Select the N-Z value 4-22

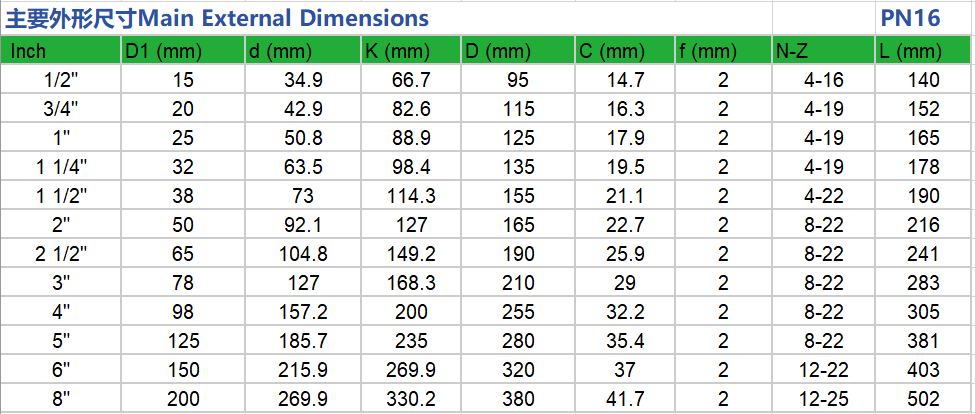[823, 196]
